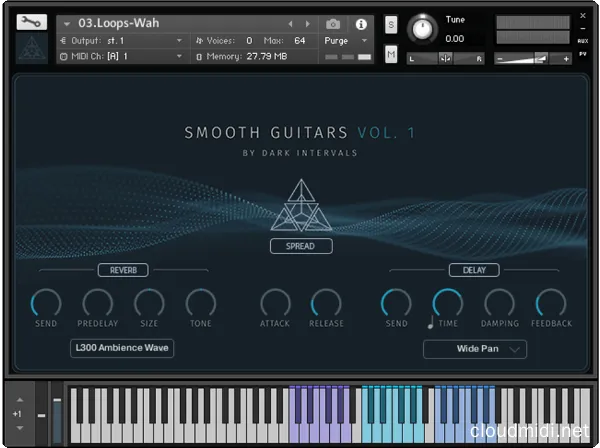Open the Wide Pan delay dropdown
The height and width of the screenshot is (448, 600).
coord(474,349)
